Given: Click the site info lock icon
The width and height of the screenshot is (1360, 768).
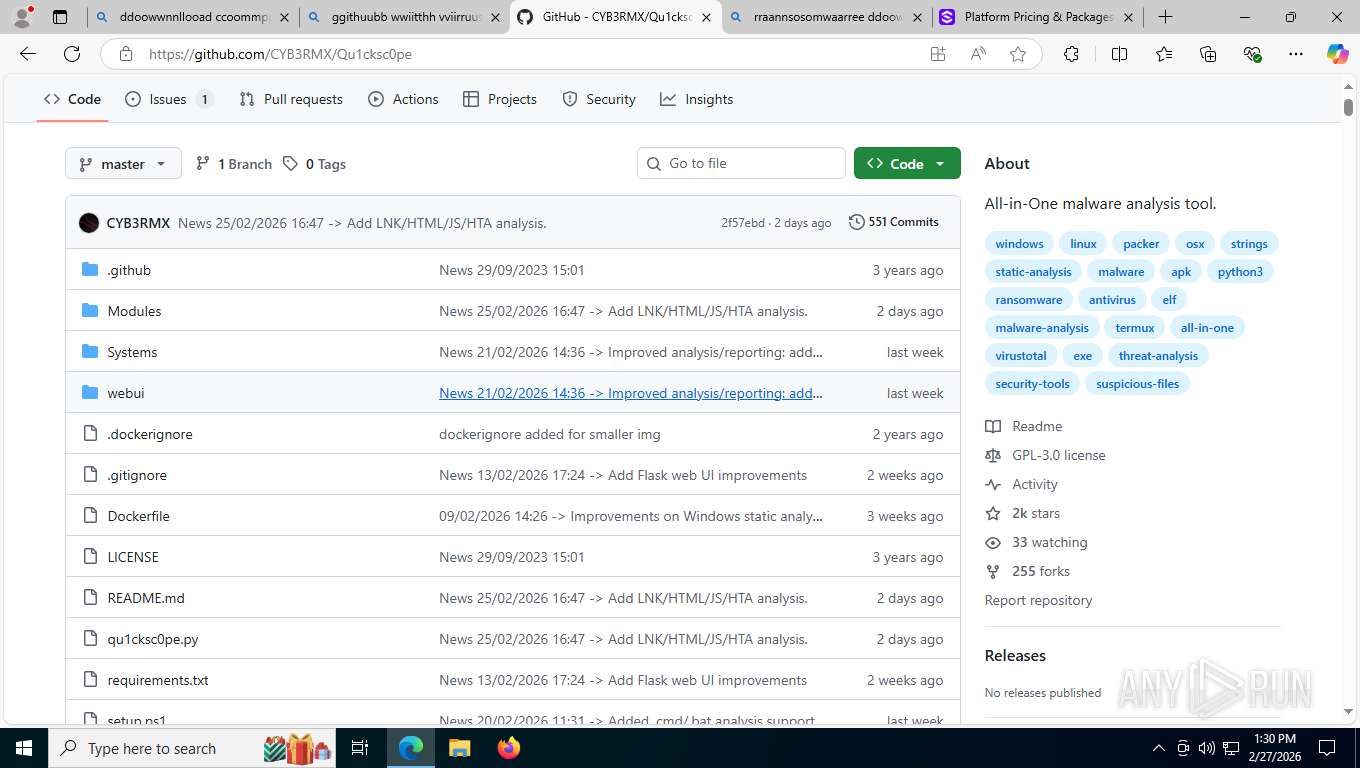Looking at the screenshot, I should pyautogui.click(x=125, y=54).
